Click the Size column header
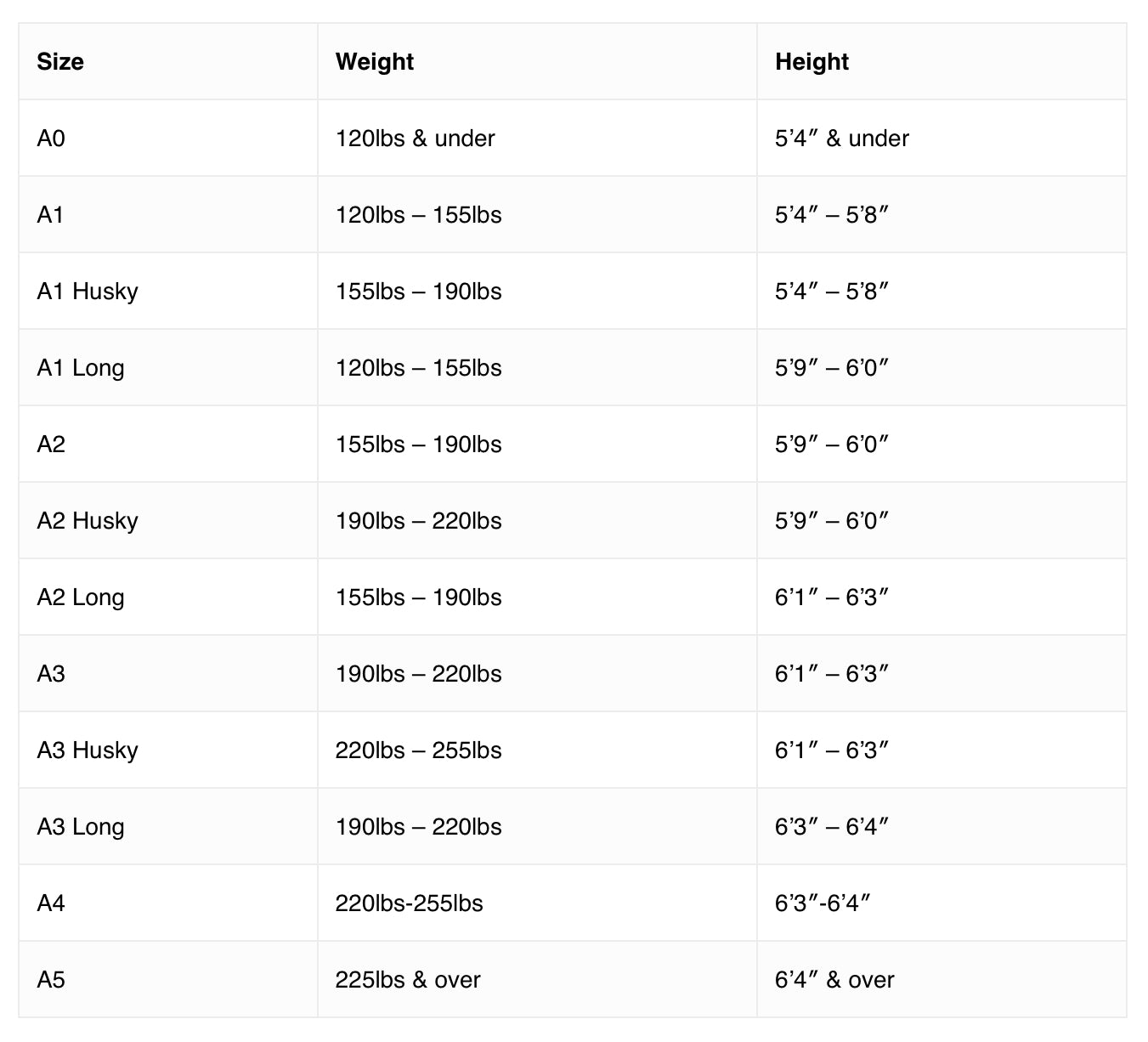1148x1042 pixels. tap(60, 62)
